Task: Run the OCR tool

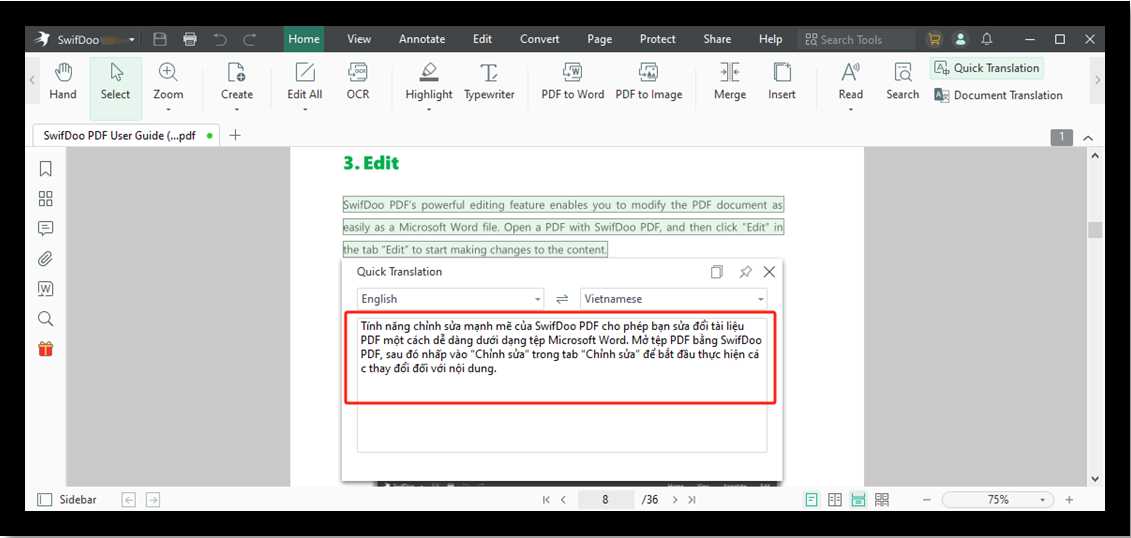Action: pos(358,81)
